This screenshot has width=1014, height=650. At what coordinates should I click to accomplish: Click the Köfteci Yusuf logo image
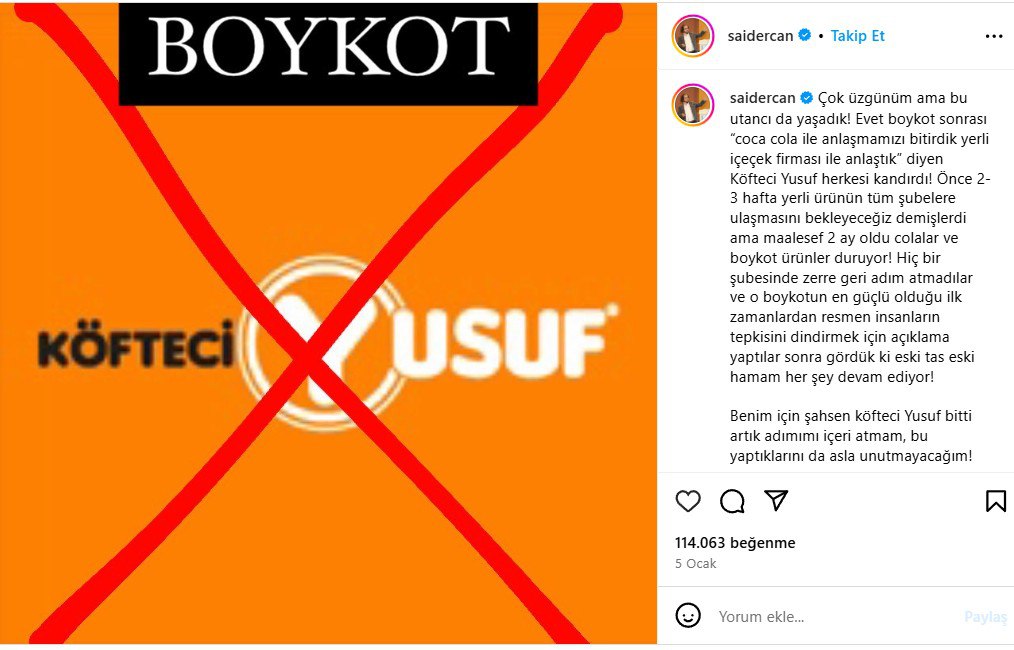coord(328,341)
